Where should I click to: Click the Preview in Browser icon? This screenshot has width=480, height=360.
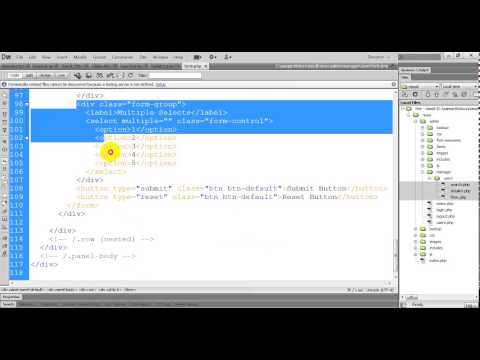pos(89,76)
